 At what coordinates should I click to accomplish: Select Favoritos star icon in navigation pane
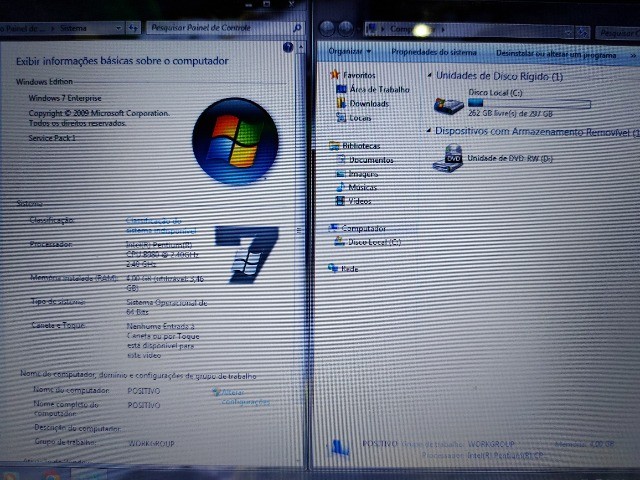tap(335, 74)
